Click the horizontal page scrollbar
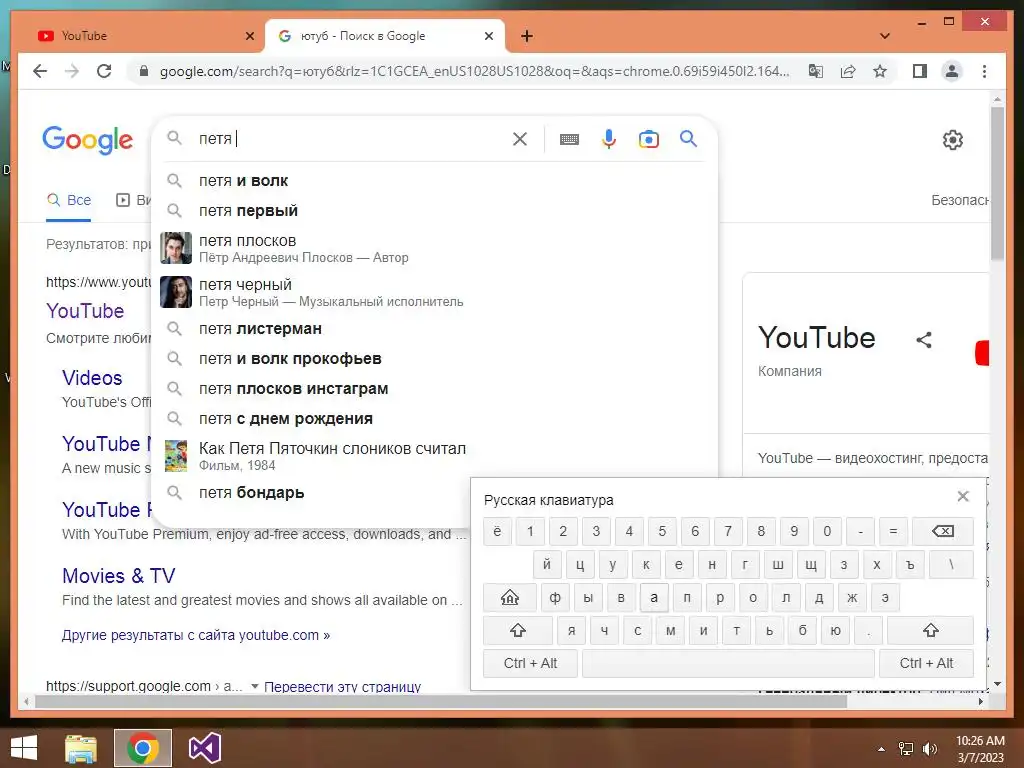The width and height of the screenshot is (1024, 768). 441,701
